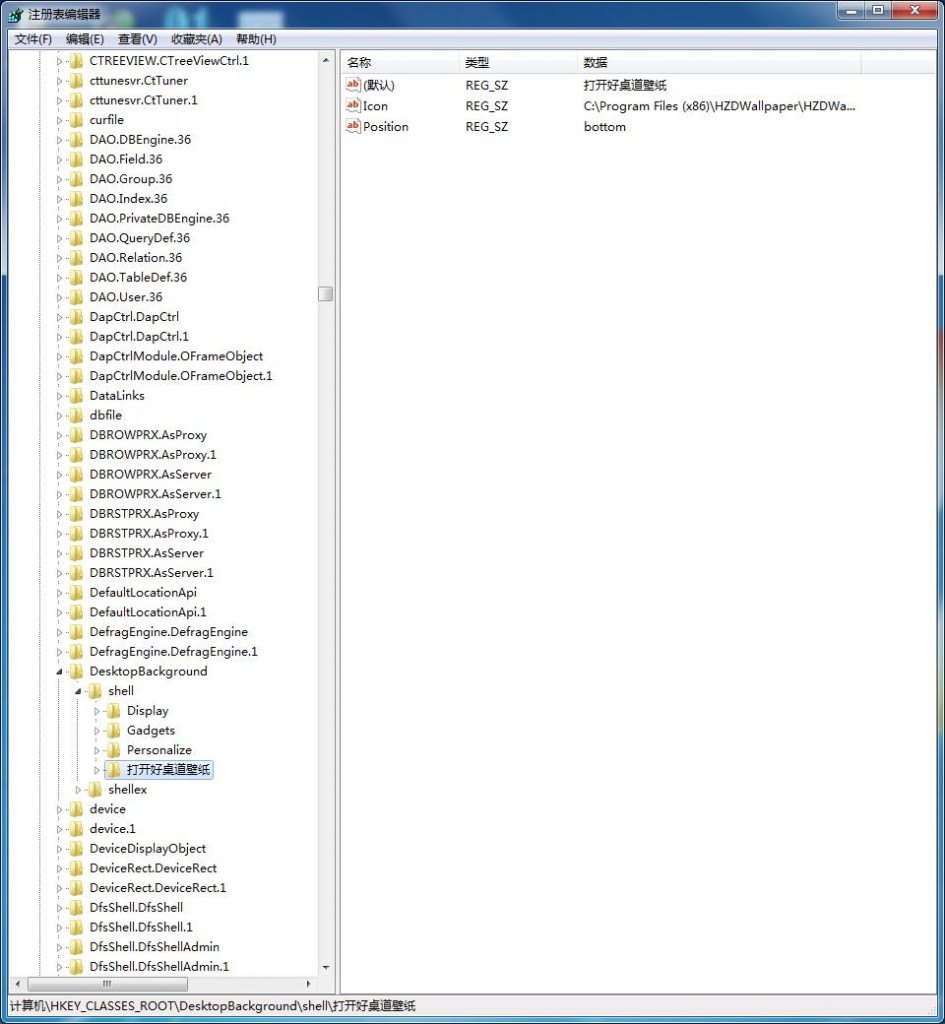
Task: Click the folder icon of DAO.DBEngine.36
Action: (x=77, y=139)
